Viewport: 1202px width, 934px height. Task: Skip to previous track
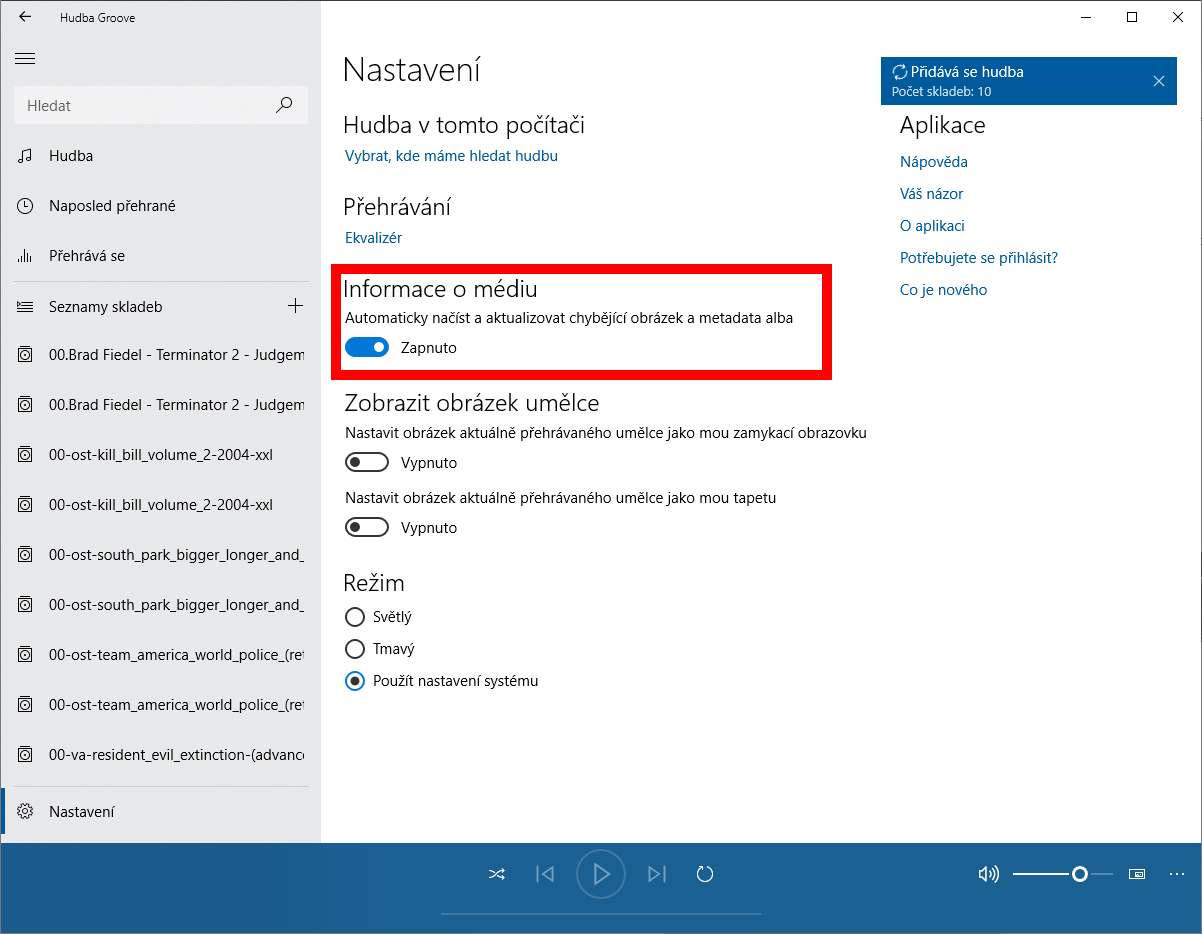[545, 874]
